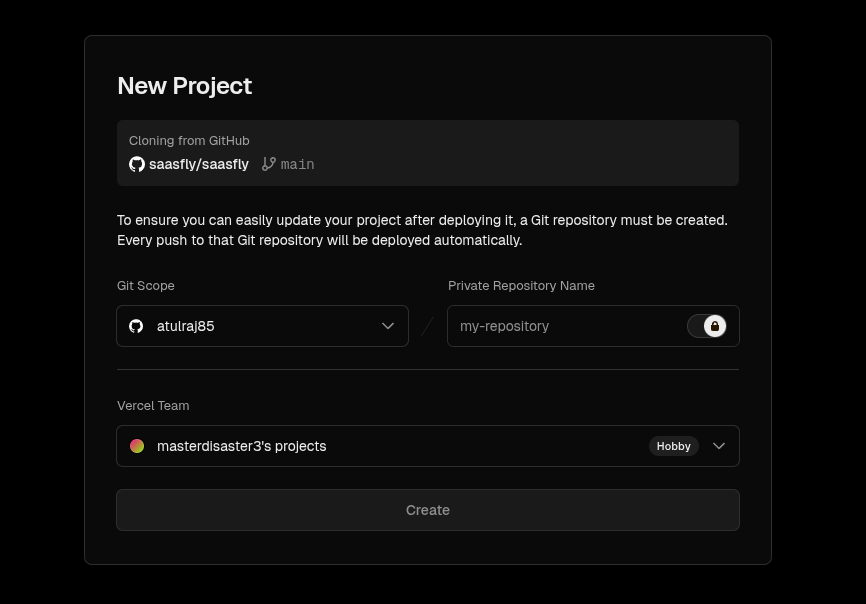Click the Cloning from GitHub label
Image resolution: width=866 pixels, height=604 pixels.
[x=189, y=141]
